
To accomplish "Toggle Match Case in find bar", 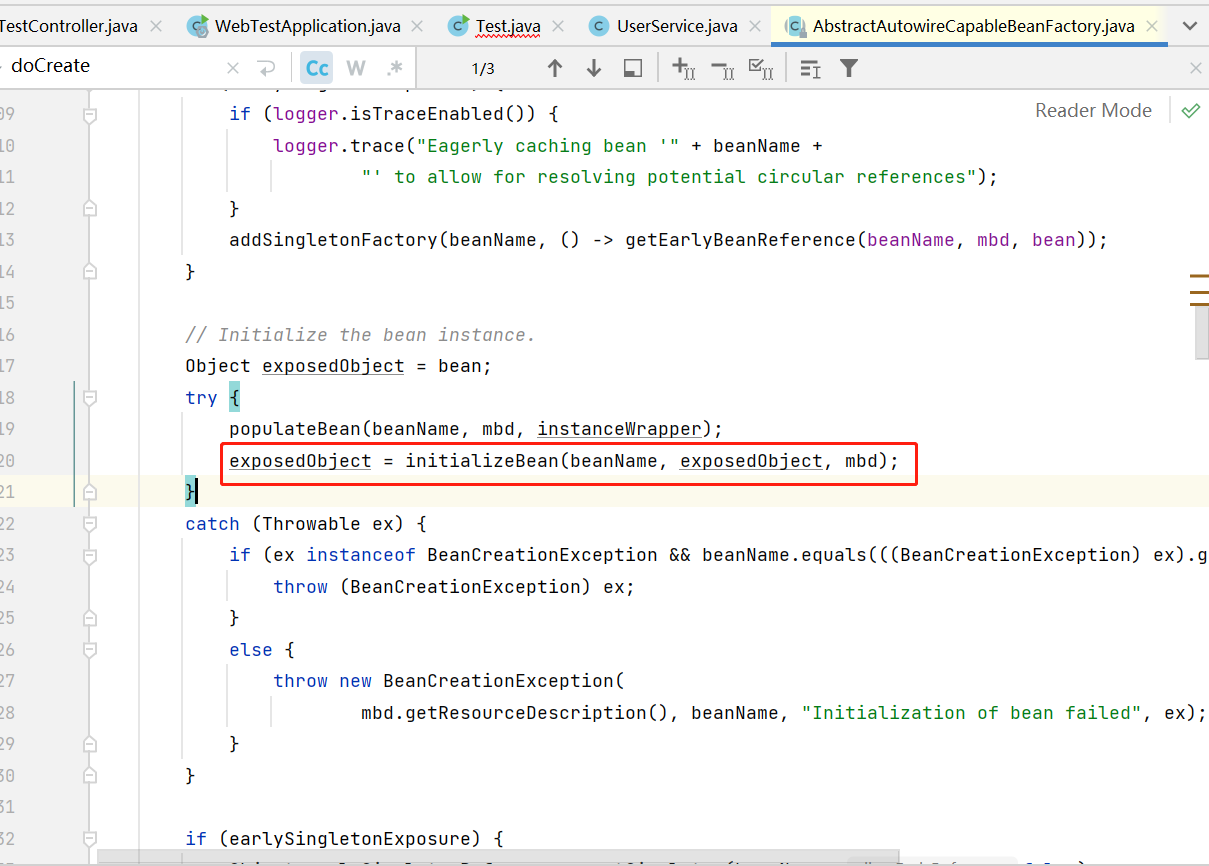I will pyautogui.click(x=317, y=68).
